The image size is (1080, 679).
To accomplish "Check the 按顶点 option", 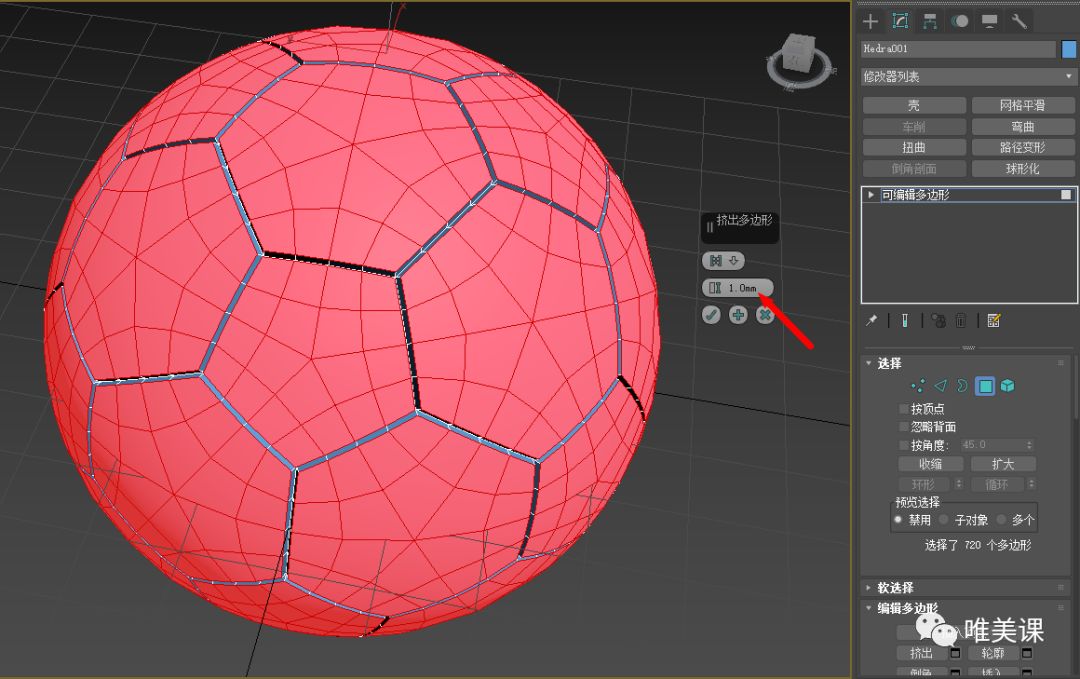I will coord(904,408).
